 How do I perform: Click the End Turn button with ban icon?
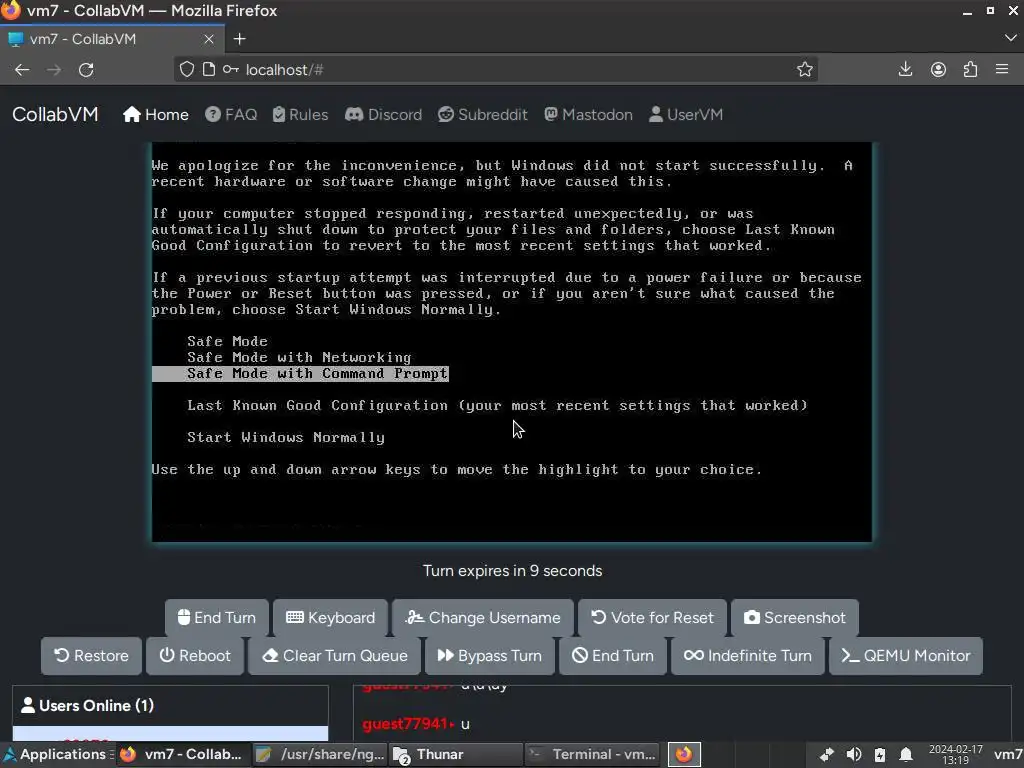click(x=613, y=656)
